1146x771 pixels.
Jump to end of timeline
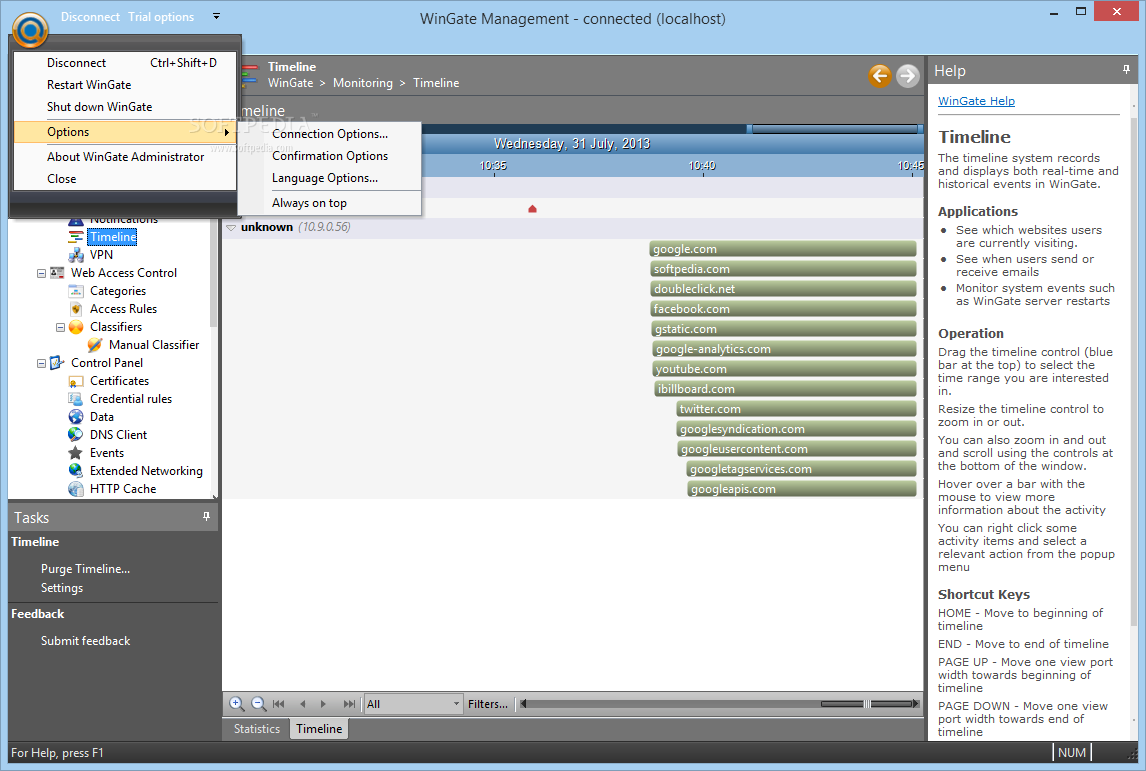click(x=349, y=704)
